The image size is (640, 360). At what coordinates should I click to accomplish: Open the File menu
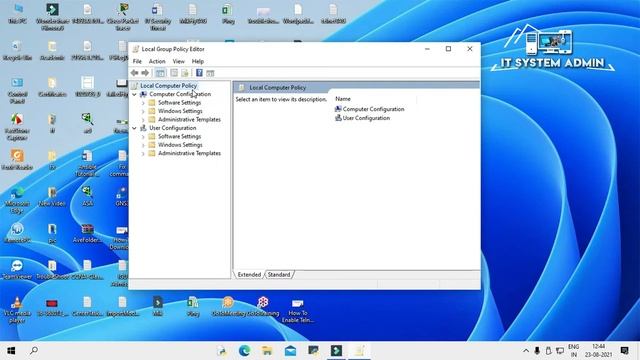point(137,61)
